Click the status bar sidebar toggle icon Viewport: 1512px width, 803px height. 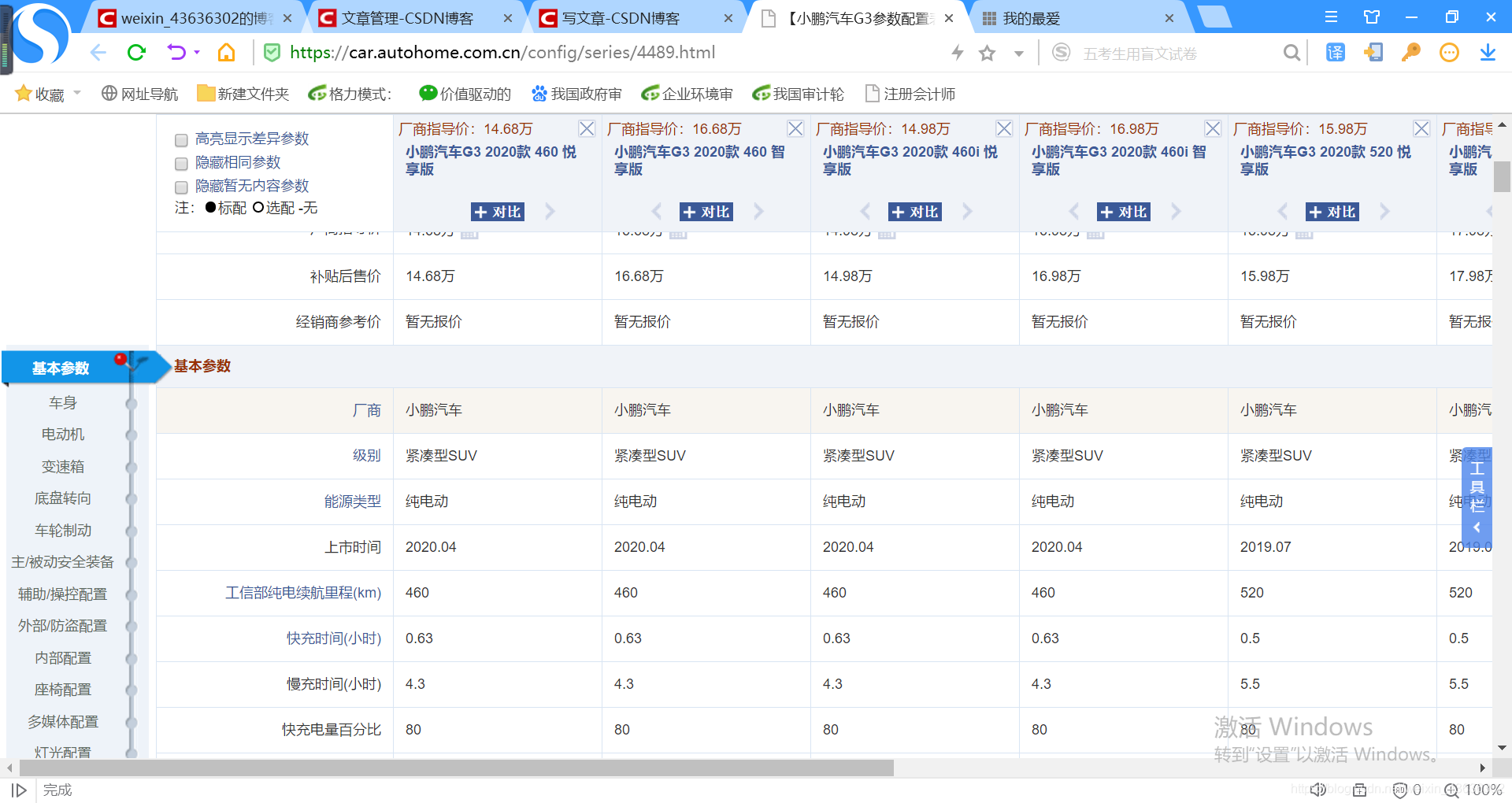[19, 790]
